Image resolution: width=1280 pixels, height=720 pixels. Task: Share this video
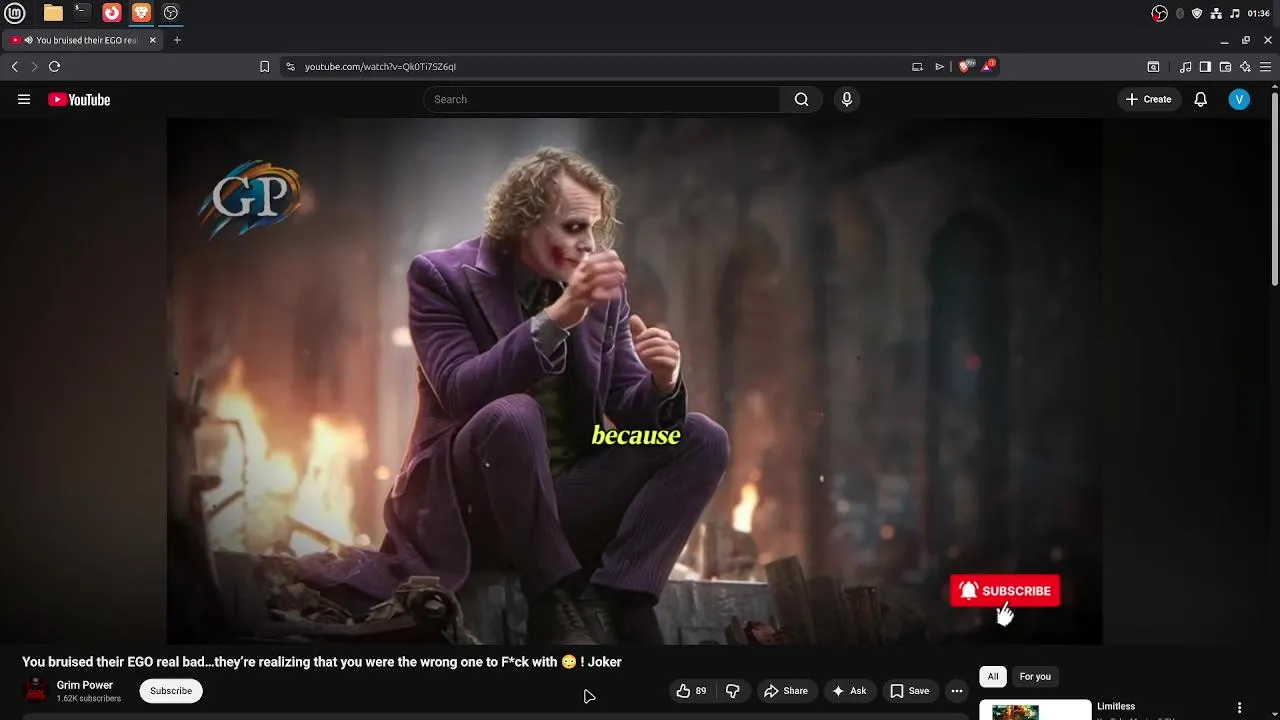point(785,691)
